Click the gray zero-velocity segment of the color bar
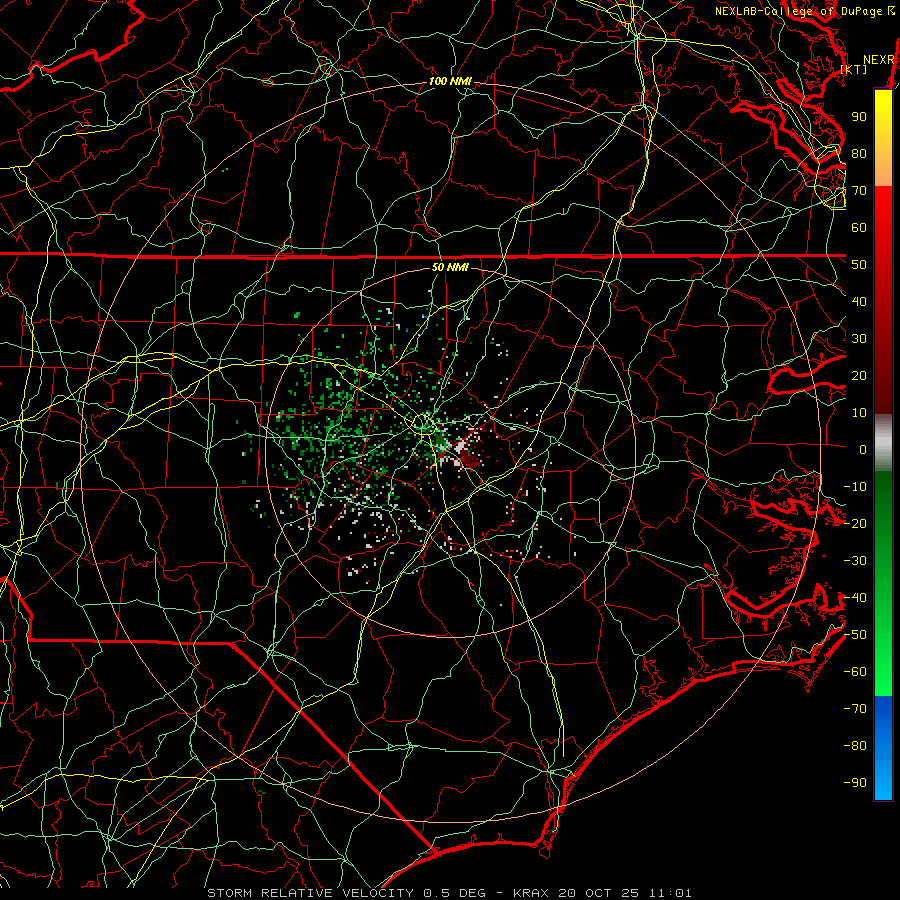 883,442
